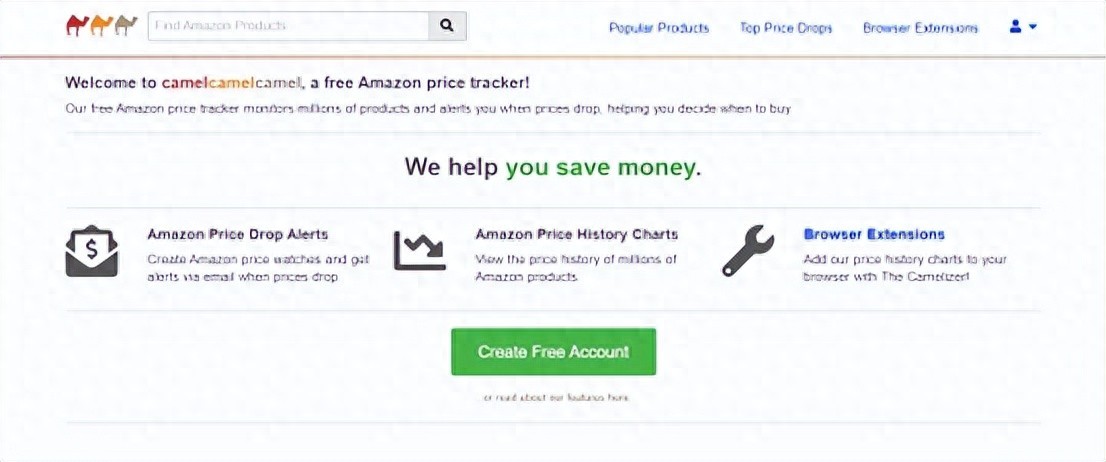Click the wrench icon for extensions
This screenshot has height=462, width=1106.
[x=747, y=251]
